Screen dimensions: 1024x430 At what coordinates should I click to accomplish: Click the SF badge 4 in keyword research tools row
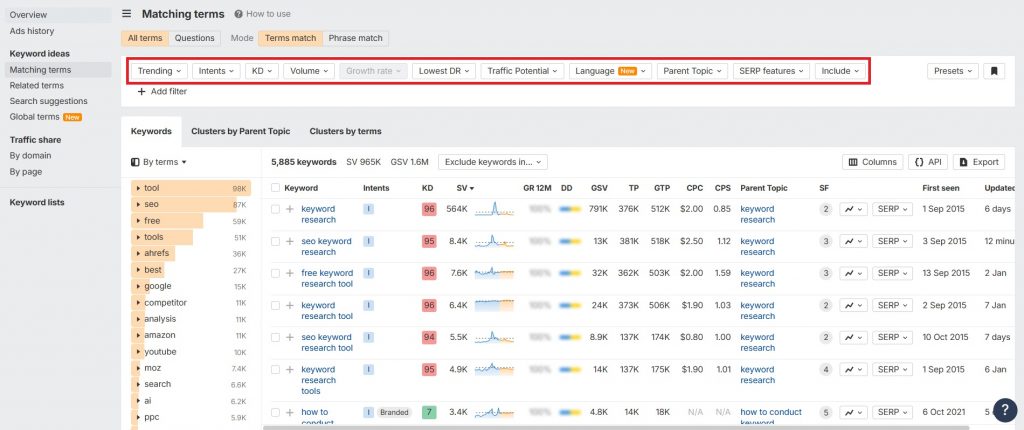pos(825,369)
